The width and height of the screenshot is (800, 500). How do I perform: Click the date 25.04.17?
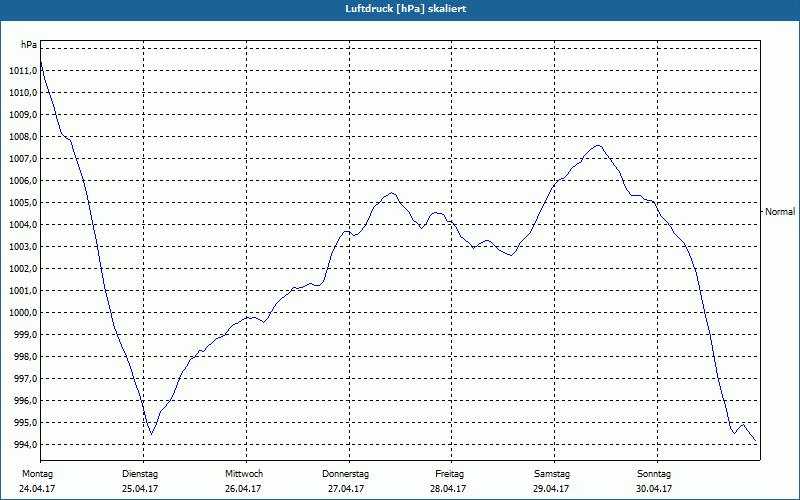coord(140,489)
